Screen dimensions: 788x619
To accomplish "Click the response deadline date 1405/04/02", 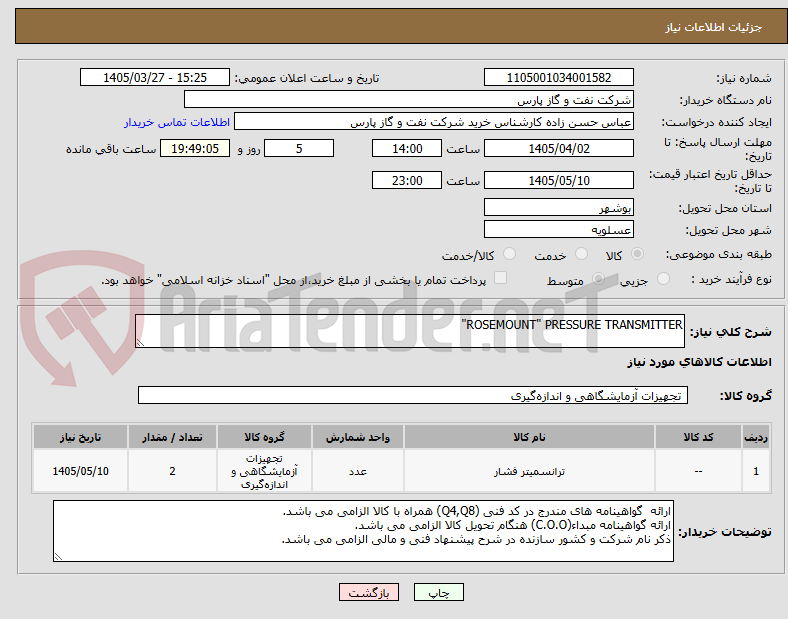I will [x=559, y=148].
